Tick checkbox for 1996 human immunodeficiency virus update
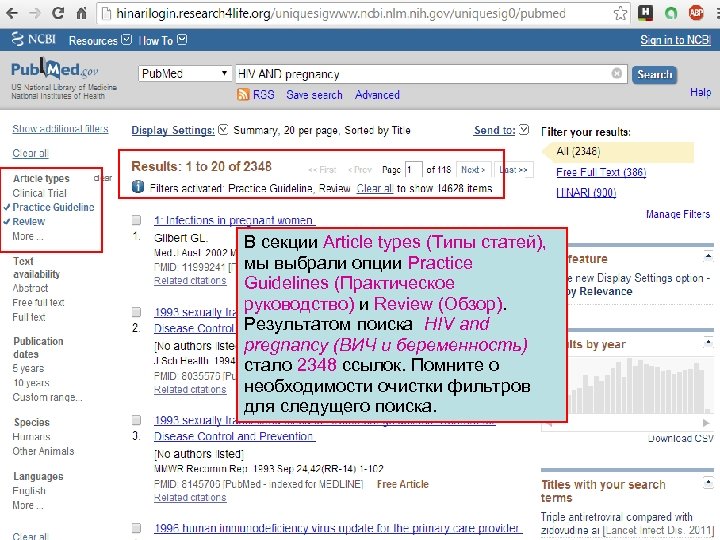 (136, 528)
